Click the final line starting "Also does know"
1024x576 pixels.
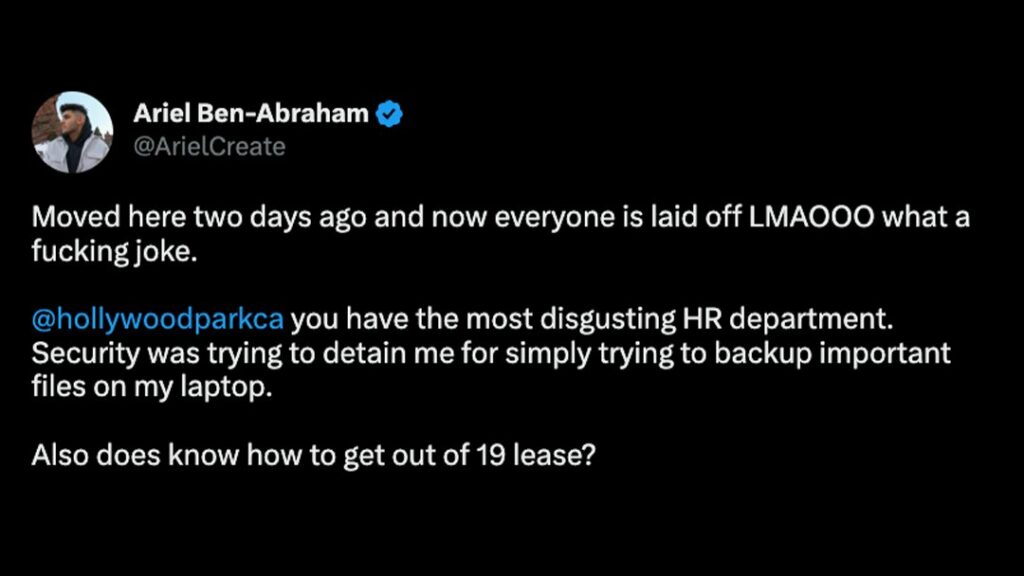click(x=314, y=455)
